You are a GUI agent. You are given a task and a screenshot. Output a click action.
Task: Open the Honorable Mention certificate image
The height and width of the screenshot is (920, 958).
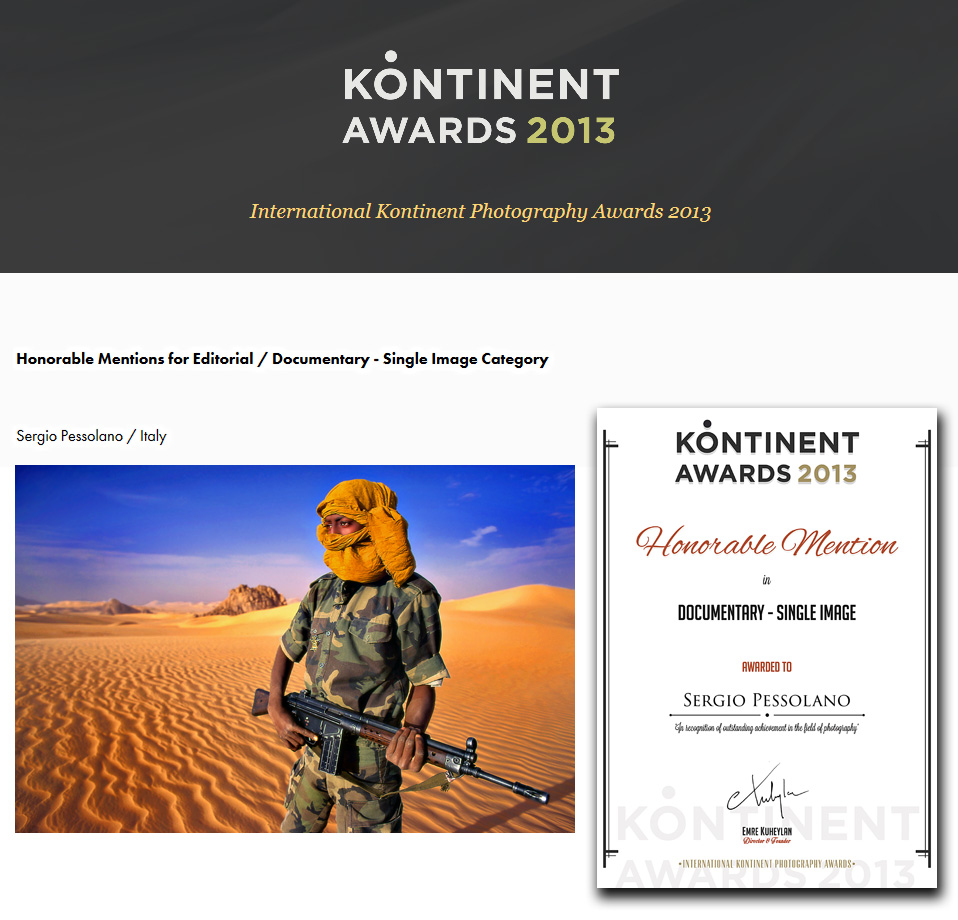[x=766, y=647]
